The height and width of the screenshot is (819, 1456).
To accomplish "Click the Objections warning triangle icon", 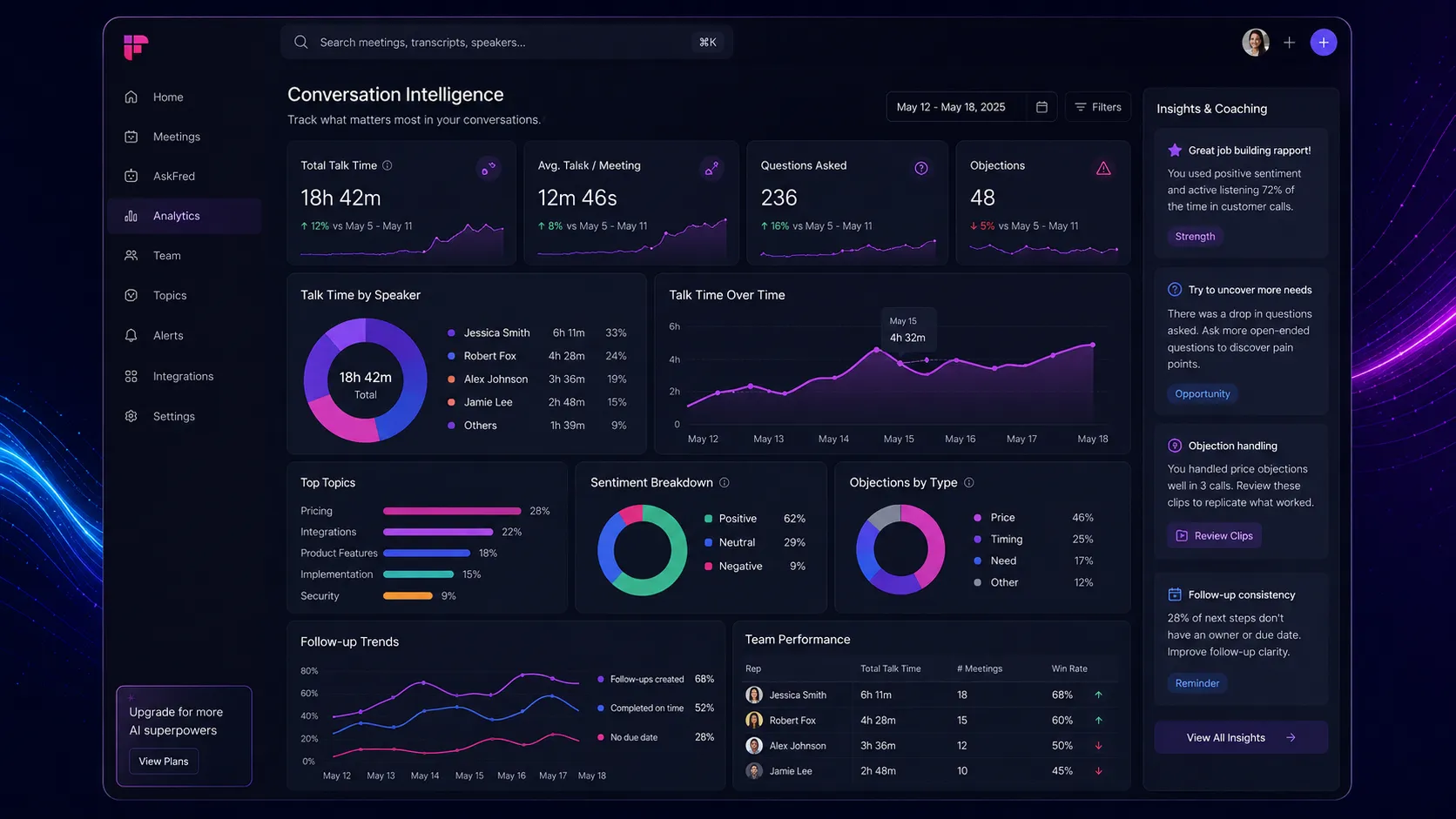I will click(x=1103, y=168).
